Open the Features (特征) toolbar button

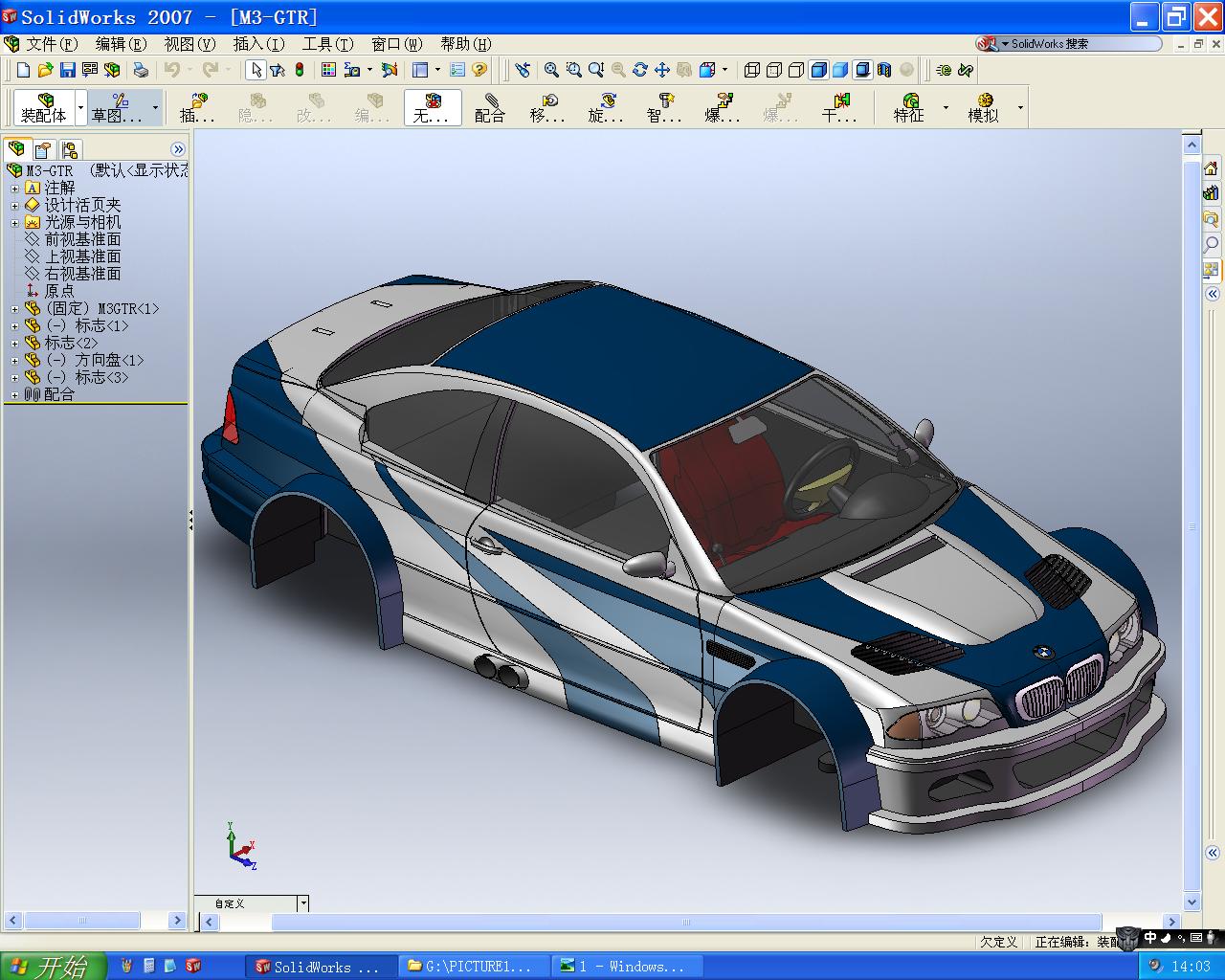(x=909, y=107)
